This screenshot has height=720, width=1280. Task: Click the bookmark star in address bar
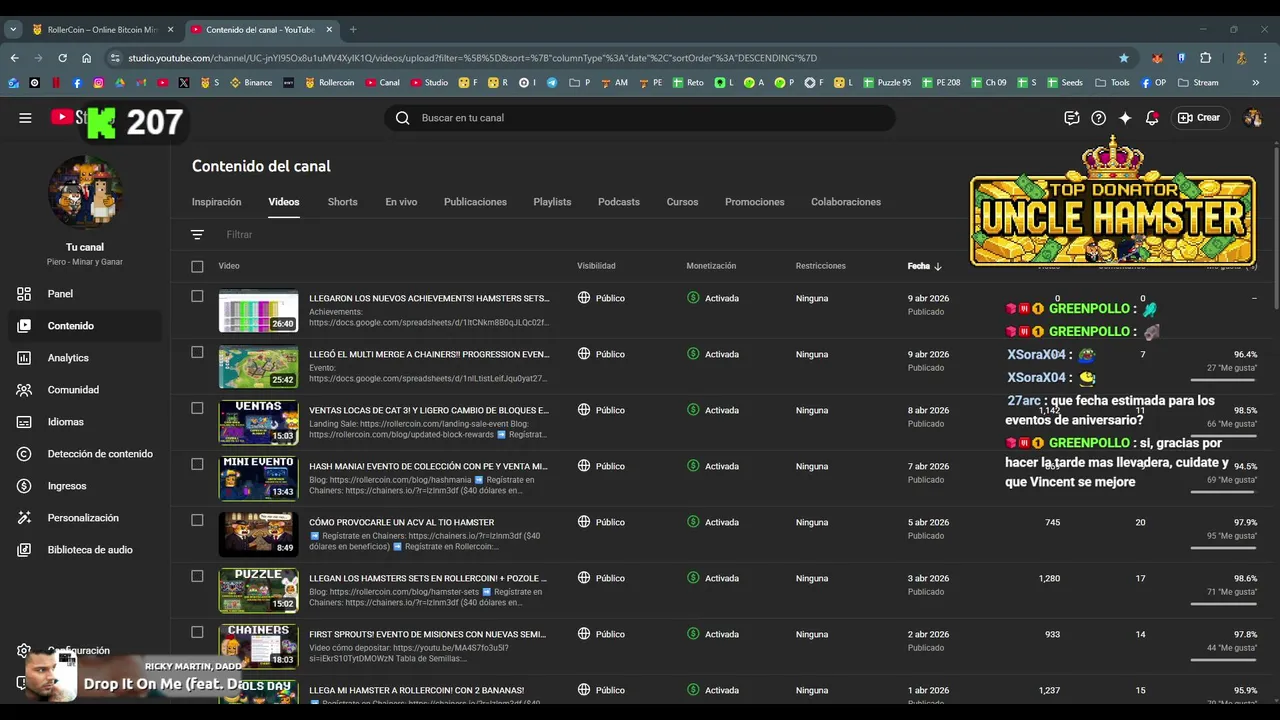(x=1124, y=58)
